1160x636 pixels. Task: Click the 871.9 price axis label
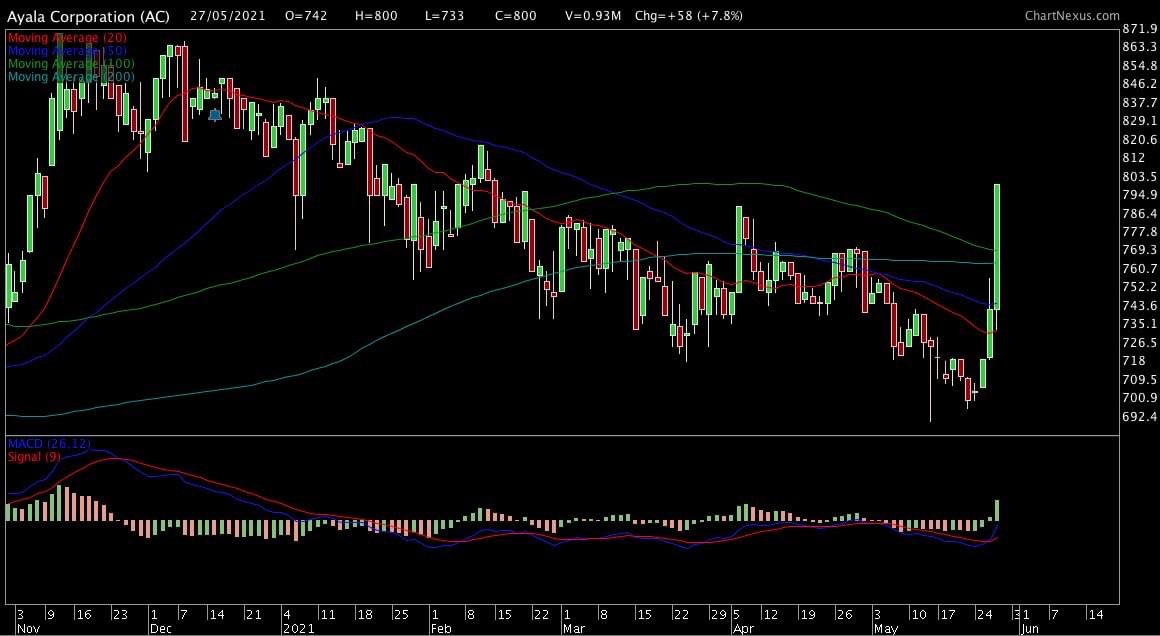coord(1139,29)
